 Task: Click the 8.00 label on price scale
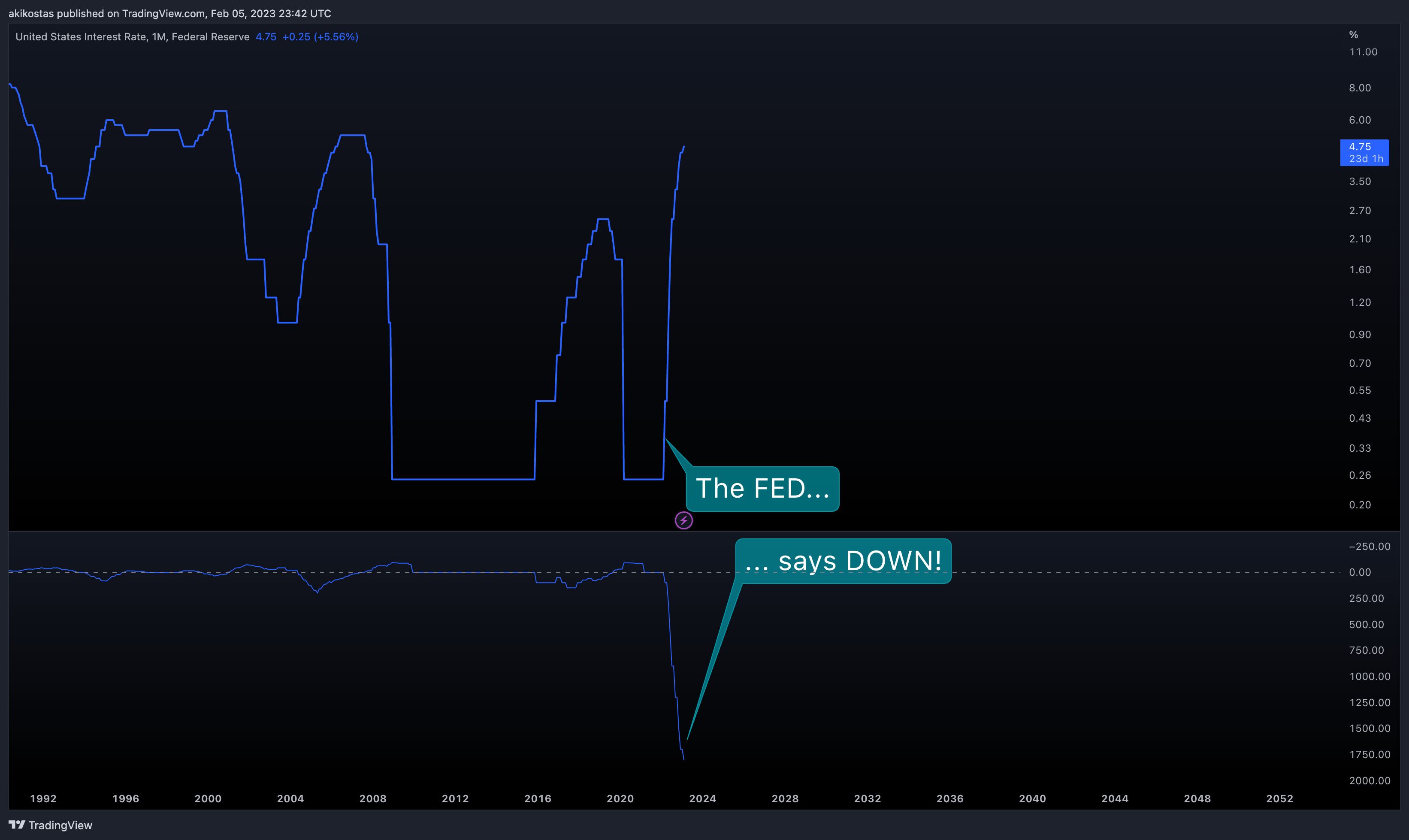click(x=1360, y=88)
